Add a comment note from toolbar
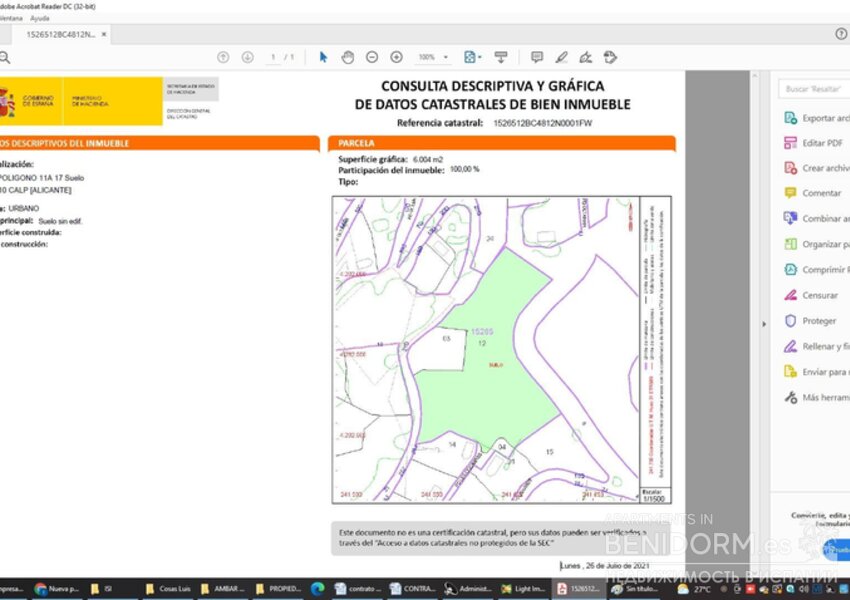 coord(537,57)
